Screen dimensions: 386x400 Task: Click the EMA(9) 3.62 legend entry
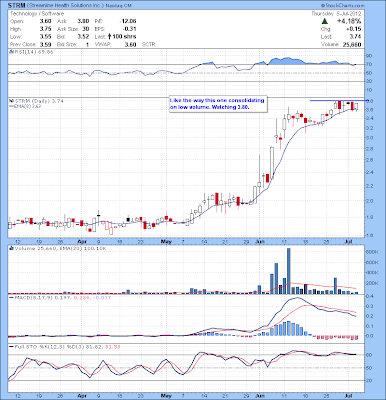pos(26,105)
